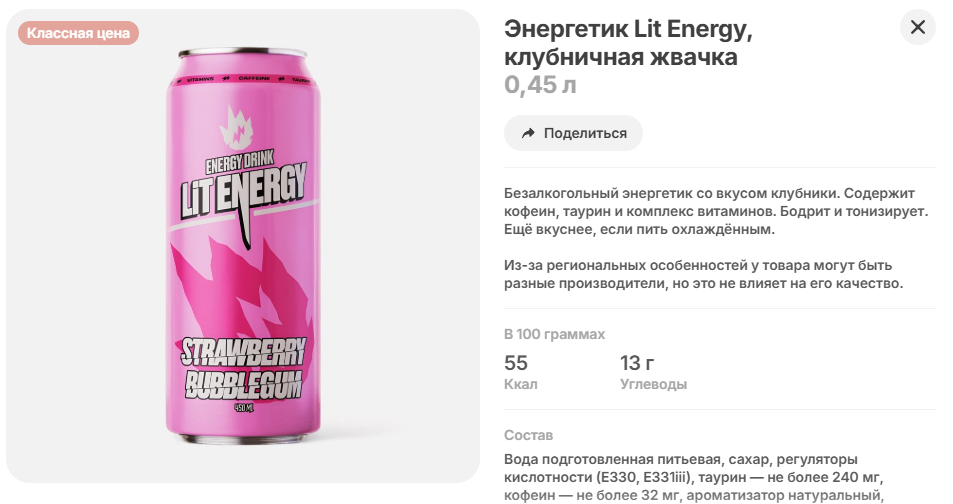Click the 450 ML marking on can
Viewport: 953px width, 504px height.
pos(244,408)
